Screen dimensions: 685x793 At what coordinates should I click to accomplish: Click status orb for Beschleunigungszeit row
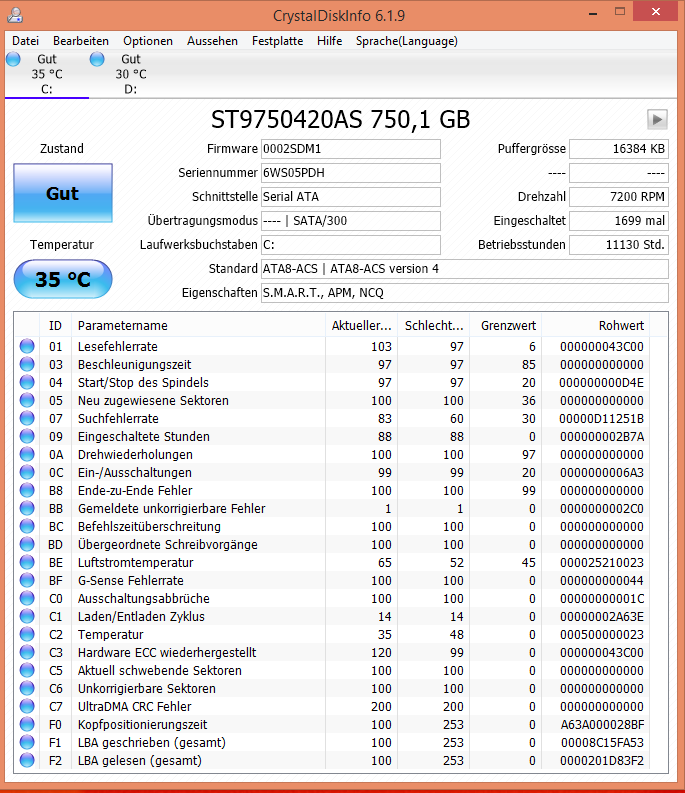(27, 364)
